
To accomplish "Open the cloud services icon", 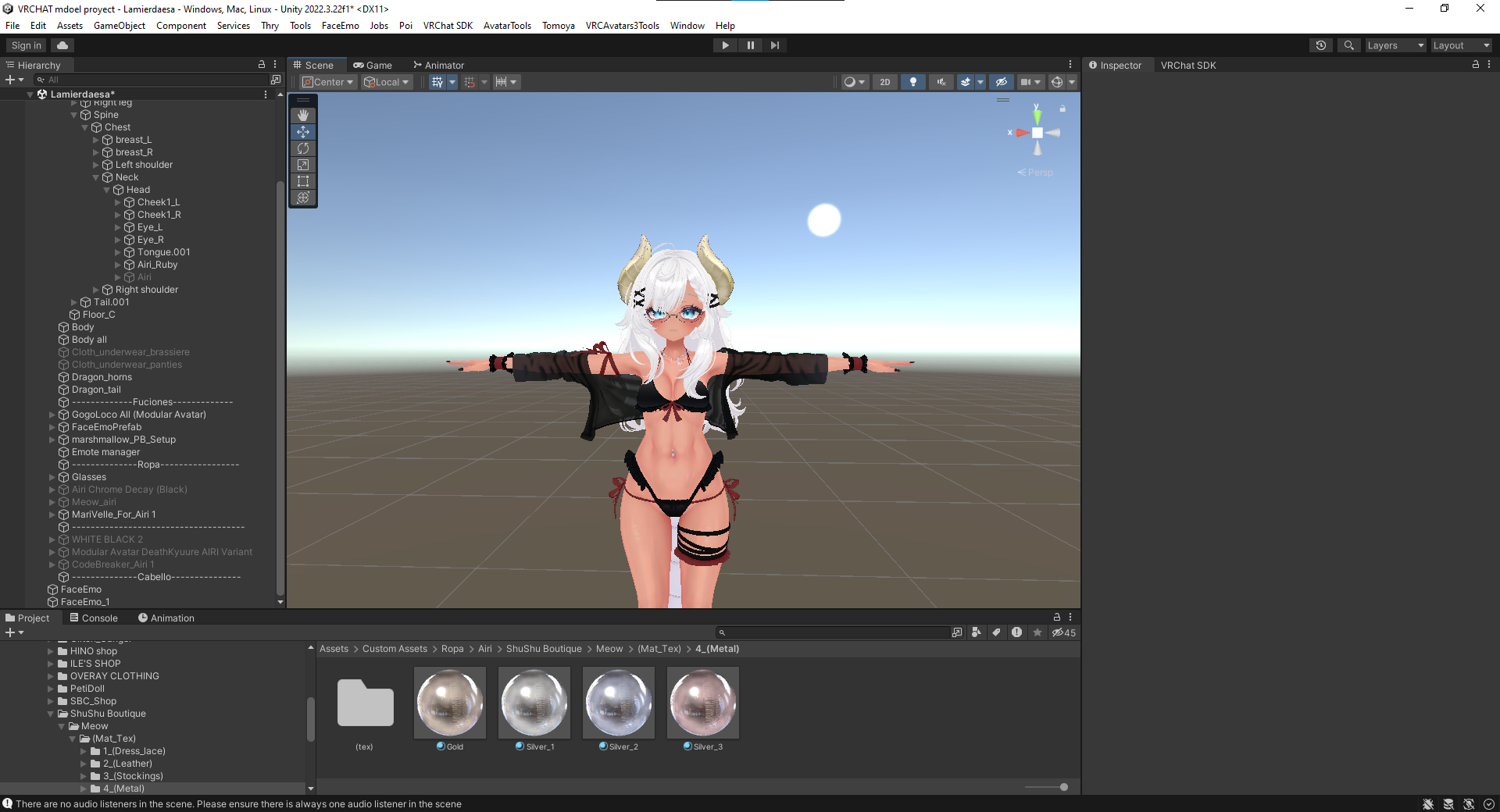I will pyautogui.click(x=62, y=45).
